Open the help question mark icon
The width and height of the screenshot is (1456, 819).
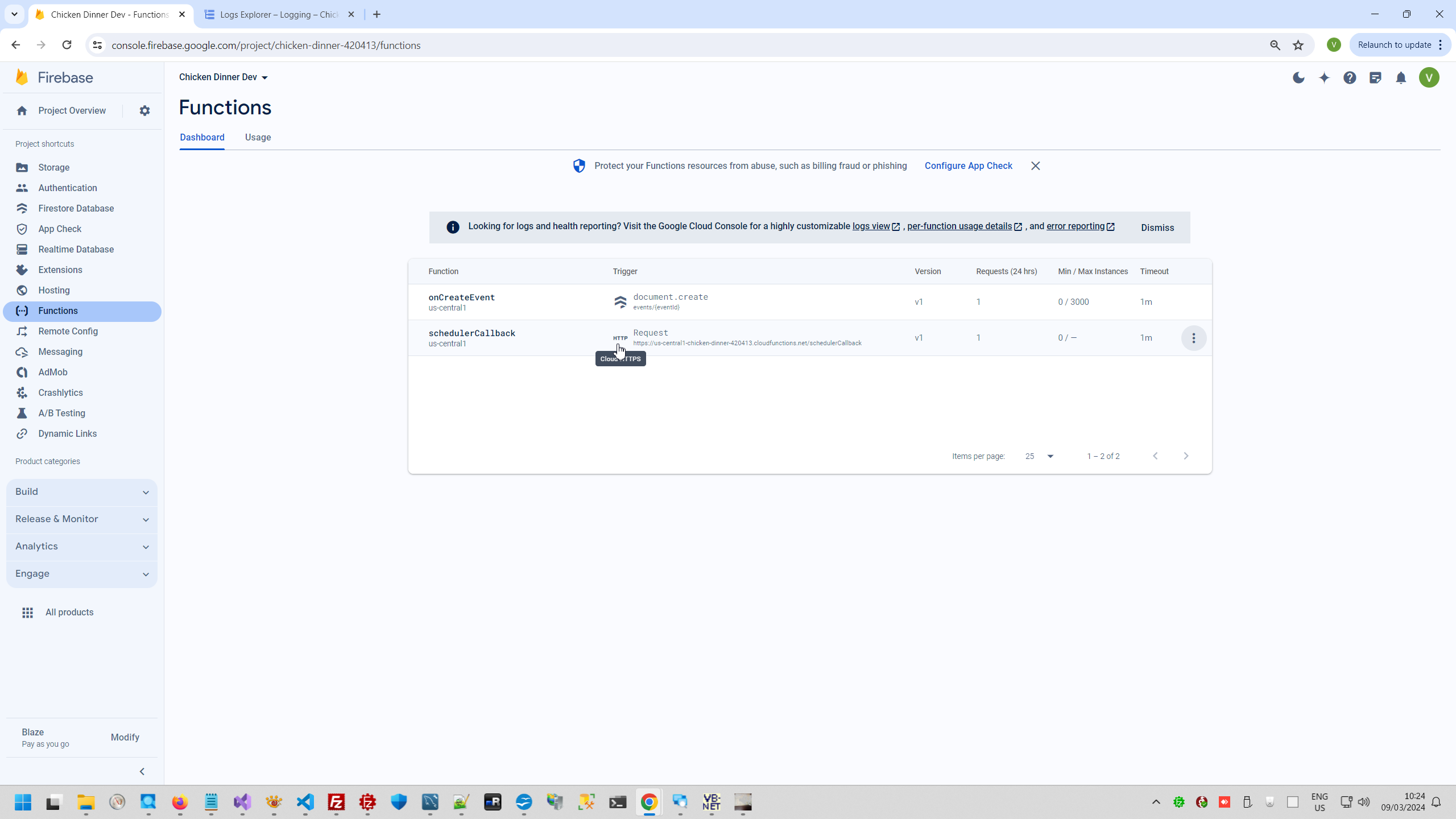(x=1350, y=78)
